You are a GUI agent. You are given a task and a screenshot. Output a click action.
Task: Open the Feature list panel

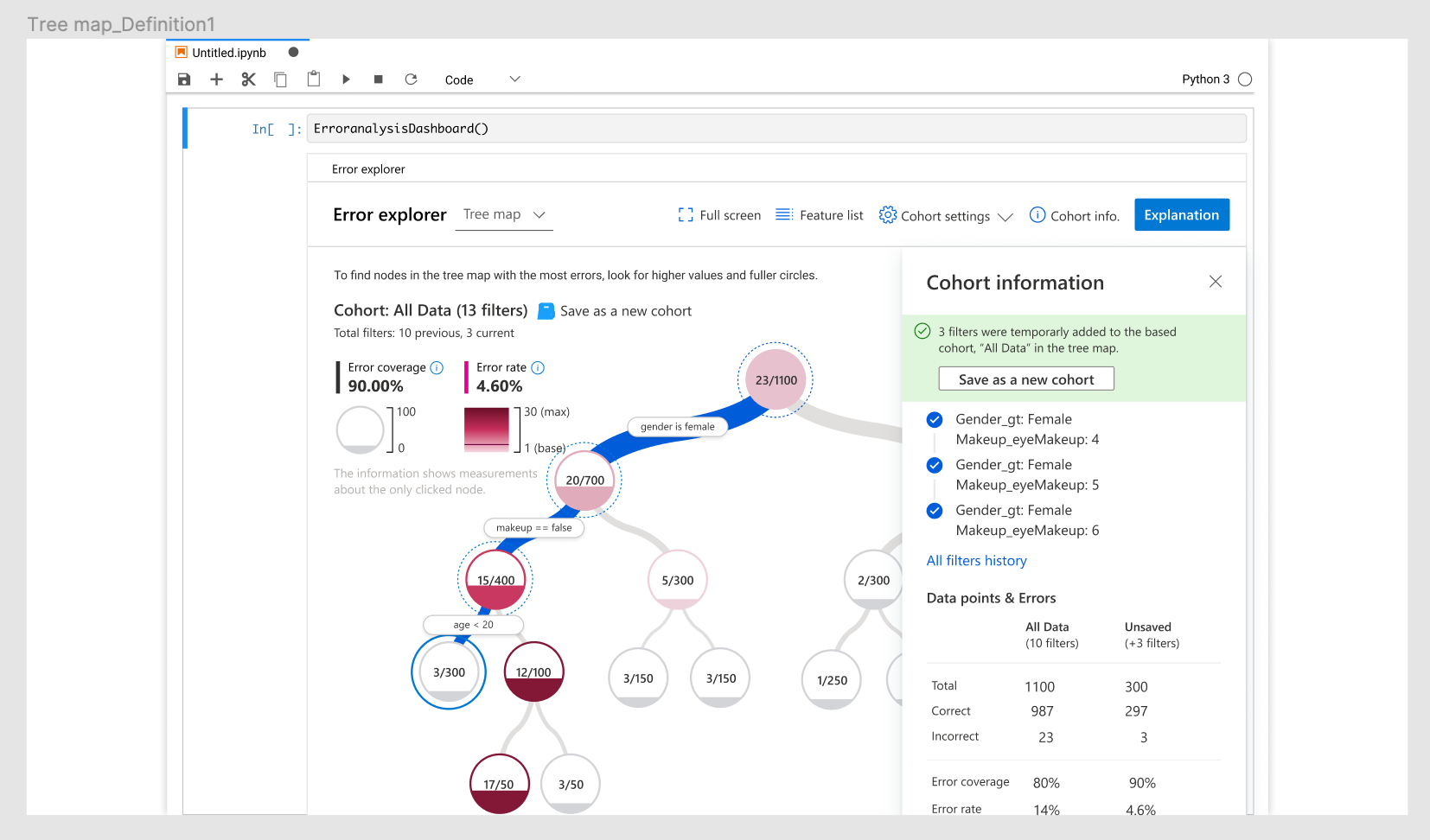coord(818,215)
